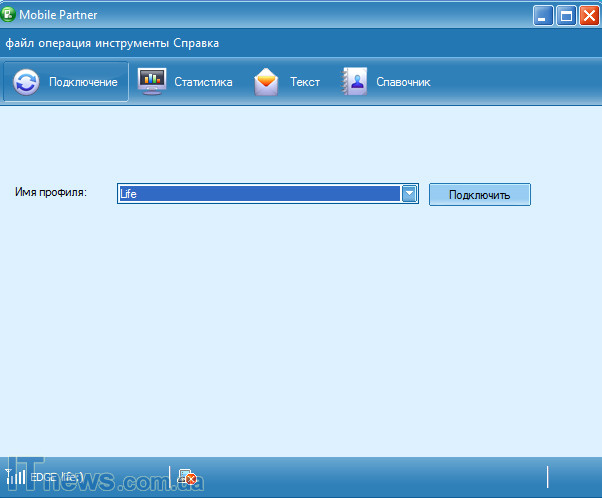Screen dimensions: 602x498
Task: Maximize the Mobile Partner window
Action: 566,15
